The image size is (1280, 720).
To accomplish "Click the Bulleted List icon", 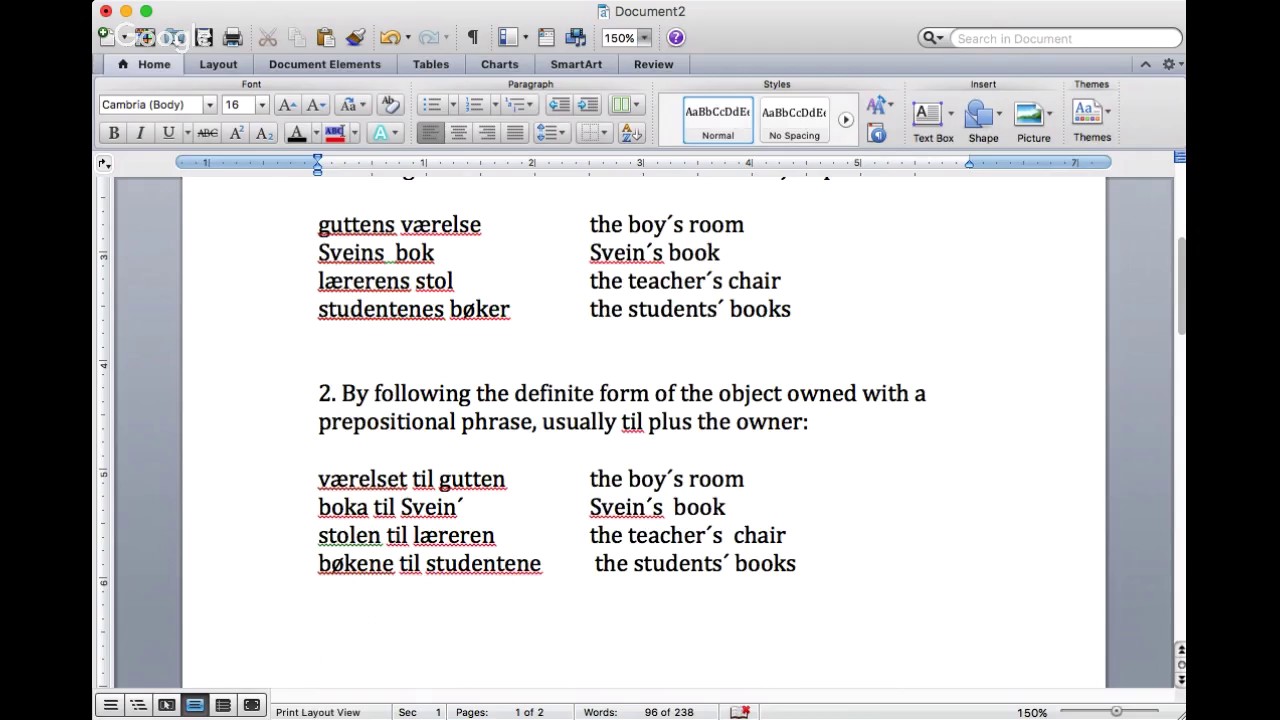I will click(x=431, y=105).
